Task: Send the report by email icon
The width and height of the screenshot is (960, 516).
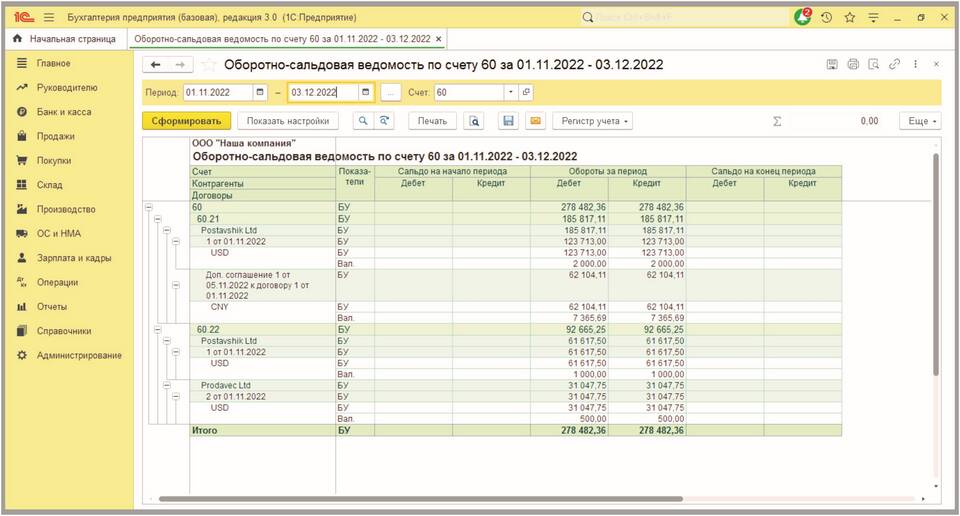Action: click(534, 121)
